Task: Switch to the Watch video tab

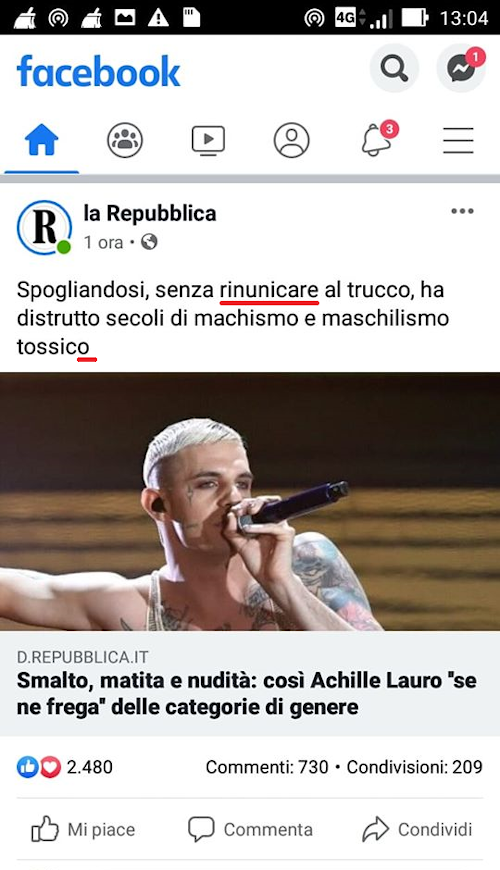Action: [x=208, y=140]
